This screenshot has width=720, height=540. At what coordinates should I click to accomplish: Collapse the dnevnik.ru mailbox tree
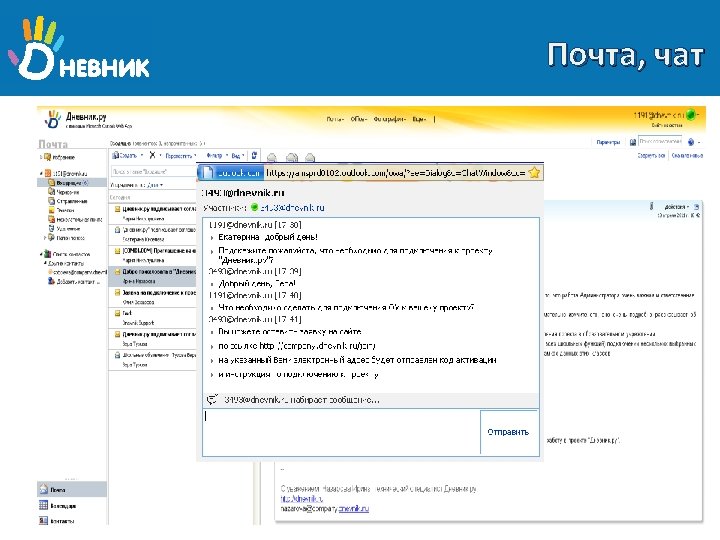click(41, 174)
